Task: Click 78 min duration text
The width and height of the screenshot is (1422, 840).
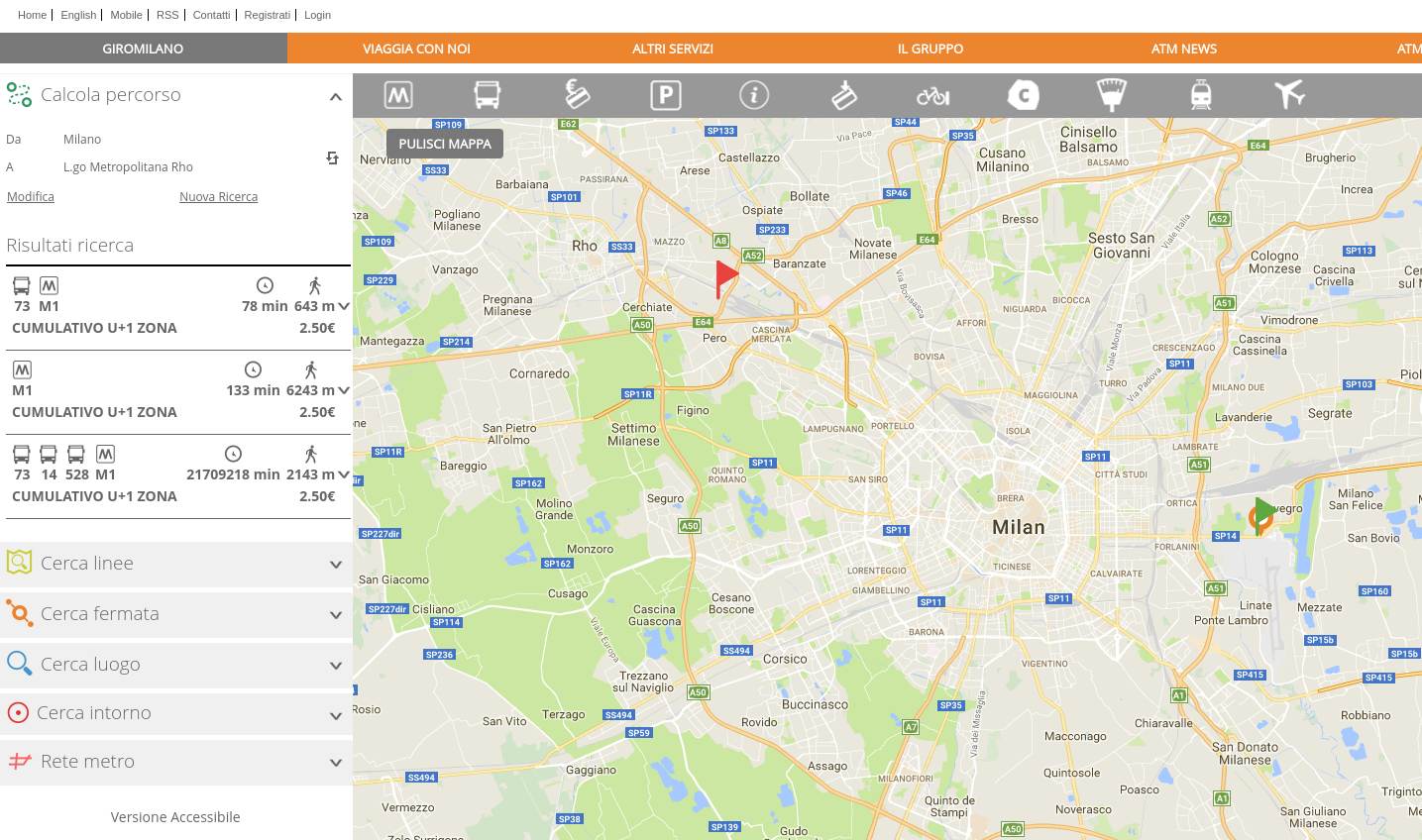Action: coord(265,306)
